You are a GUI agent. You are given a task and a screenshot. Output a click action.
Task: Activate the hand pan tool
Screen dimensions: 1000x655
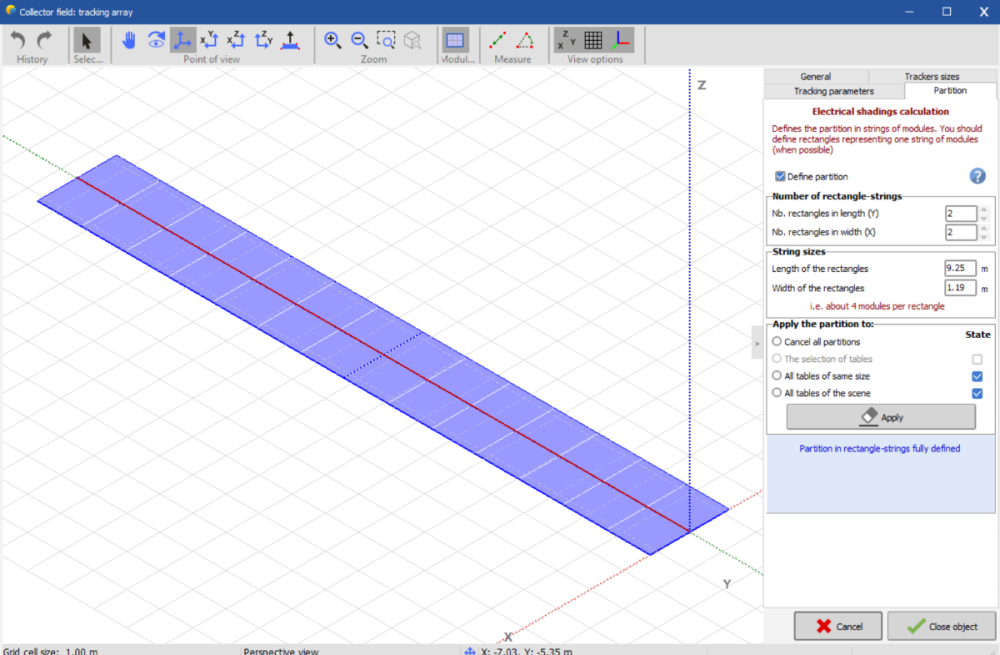[129, 40]
